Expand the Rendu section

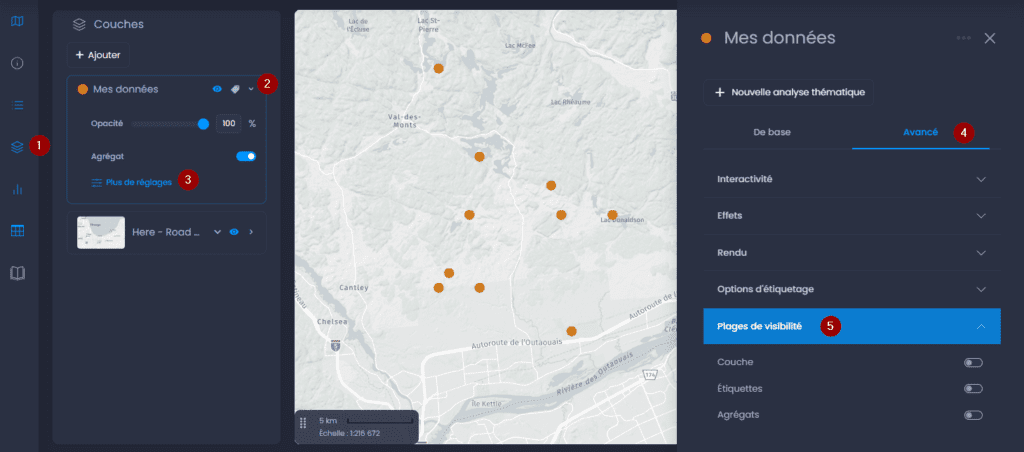click(852, 252)
